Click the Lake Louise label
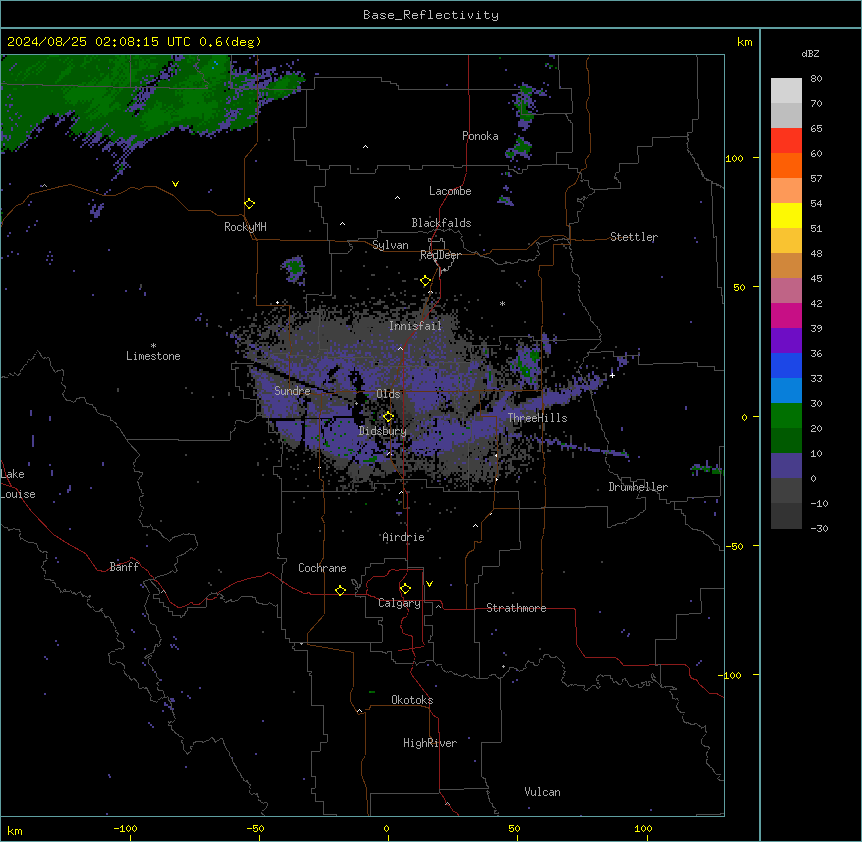This screenshot has height=842, width=862. pos(18,484)
